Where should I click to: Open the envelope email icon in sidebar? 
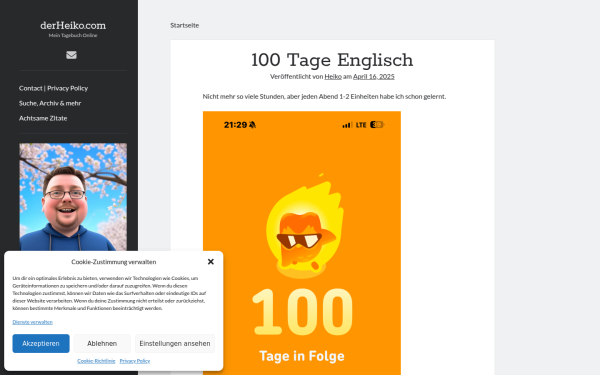71,55
